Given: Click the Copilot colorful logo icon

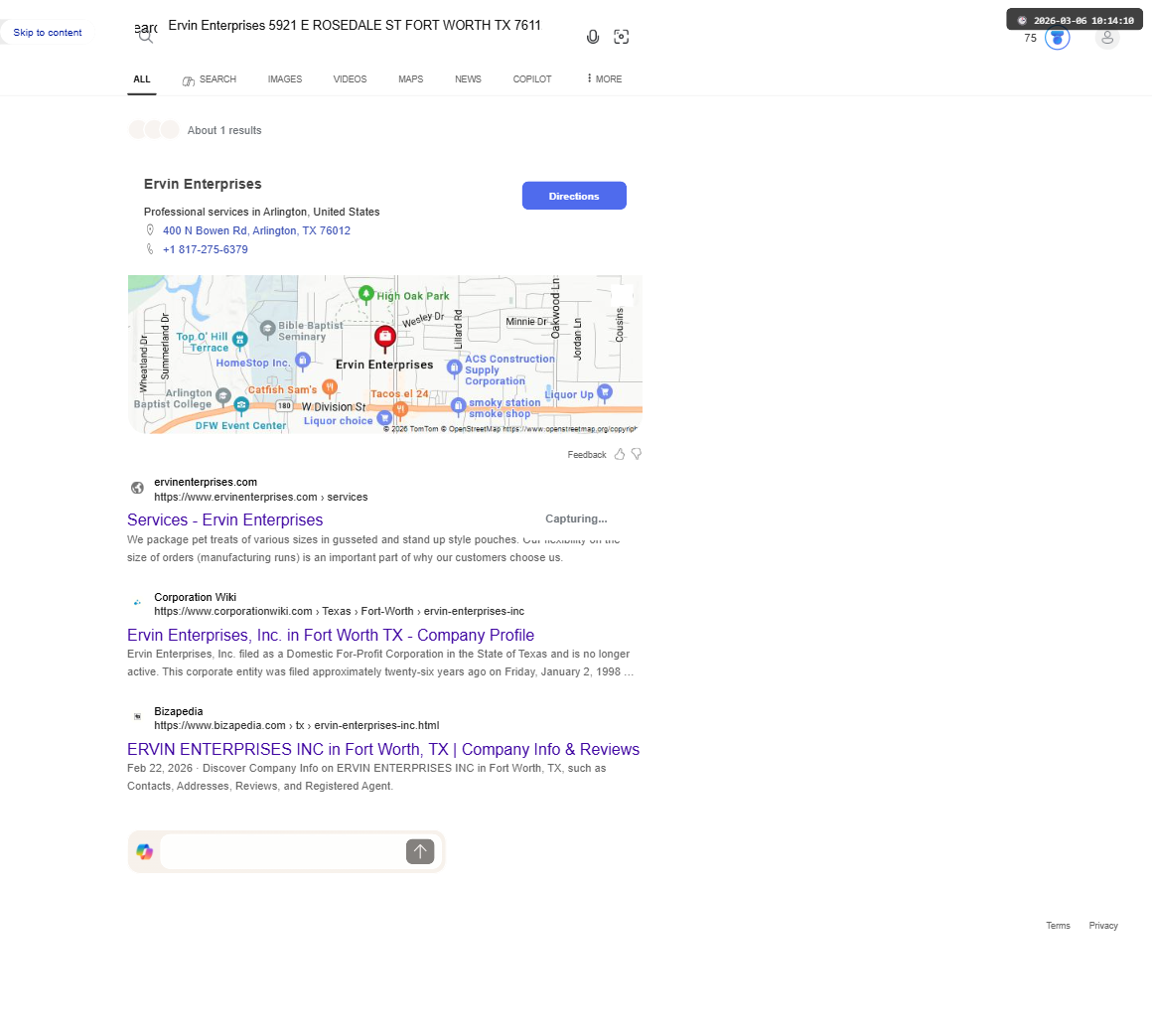Looking at the screenshot, I should [145, 851].
